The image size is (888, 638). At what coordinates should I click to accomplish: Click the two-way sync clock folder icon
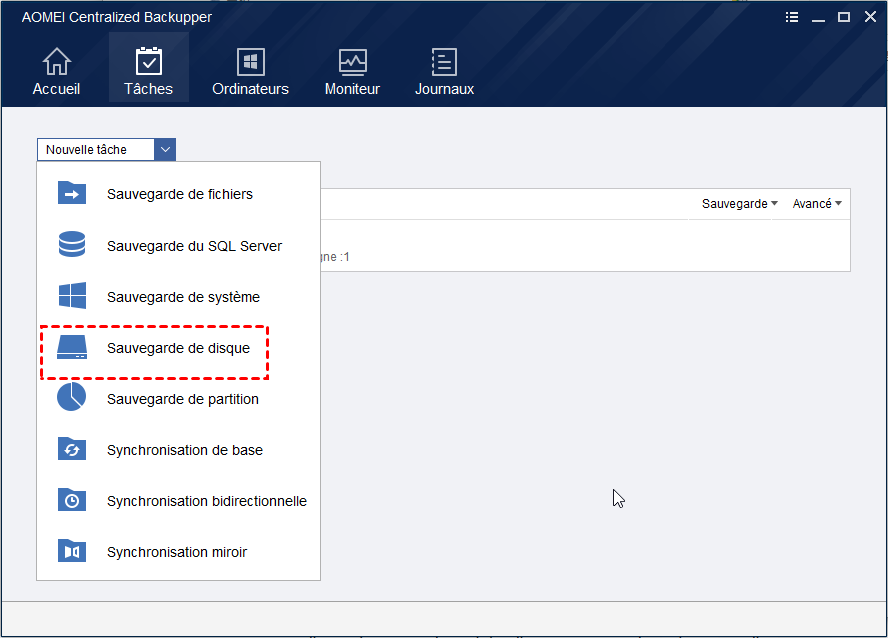72,500
